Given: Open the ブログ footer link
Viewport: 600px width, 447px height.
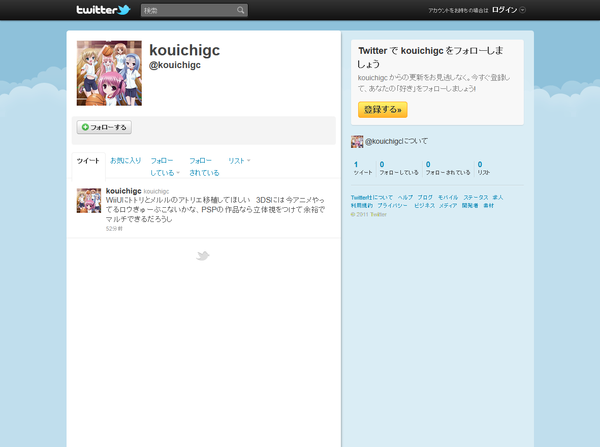Looking at the screenshot, I should point(425,197).
